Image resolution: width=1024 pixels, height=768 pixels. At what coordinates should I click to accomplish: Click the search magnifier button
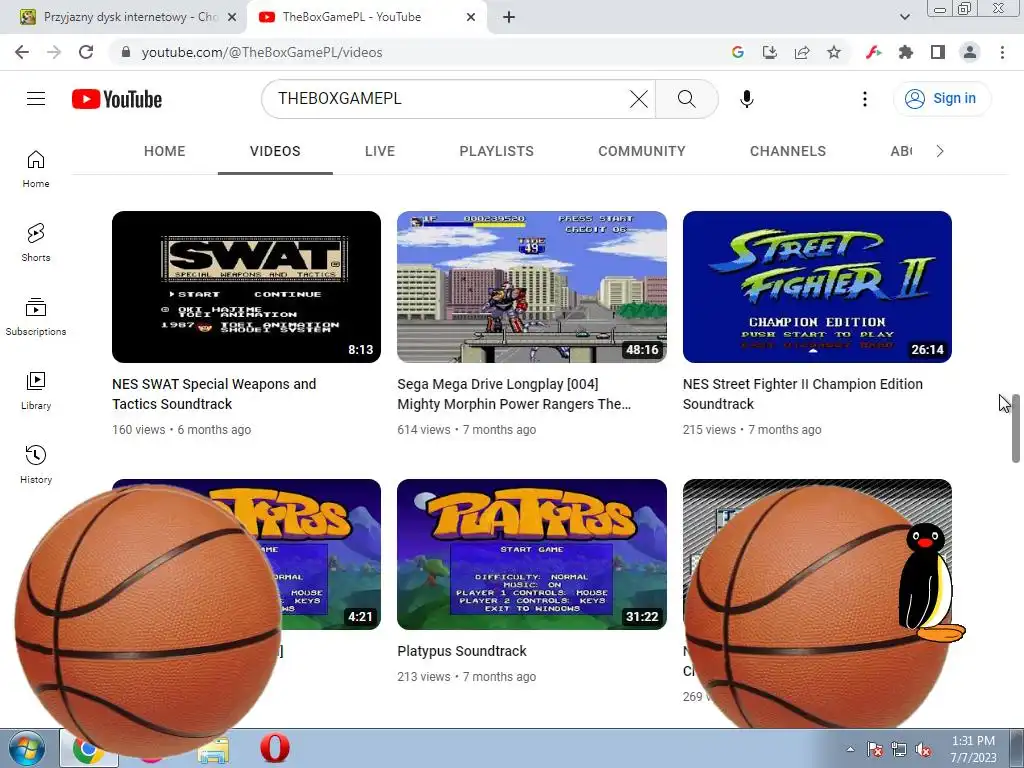point(686,99)
